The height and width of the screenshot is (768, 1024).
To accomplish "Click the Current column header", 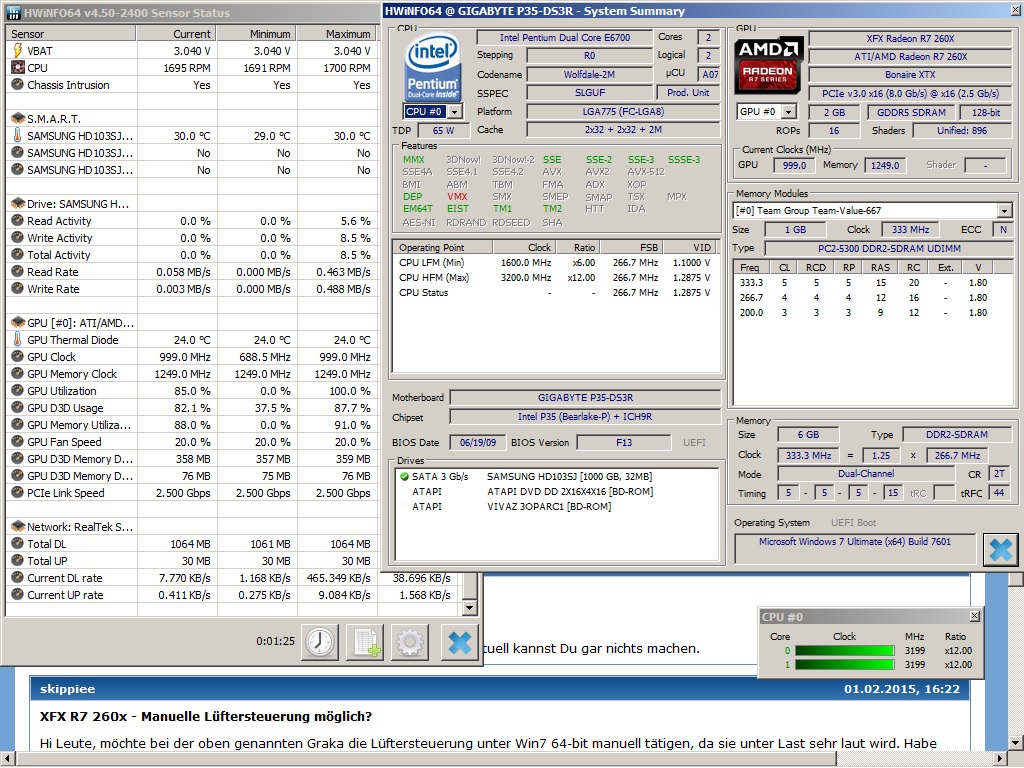I will coord(176,34).
